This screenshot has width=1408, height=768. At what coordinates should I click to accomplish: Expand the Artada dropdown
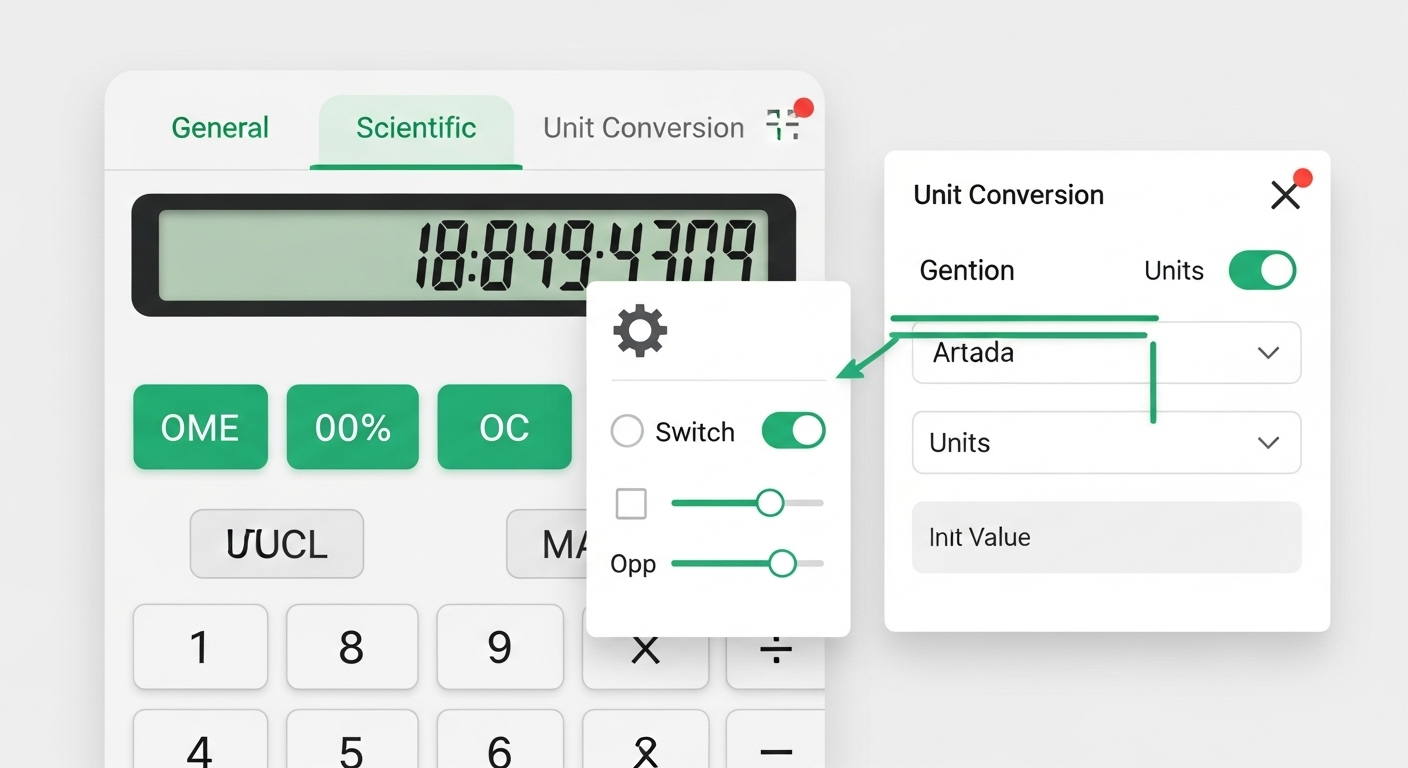(x=1106, y=352)
